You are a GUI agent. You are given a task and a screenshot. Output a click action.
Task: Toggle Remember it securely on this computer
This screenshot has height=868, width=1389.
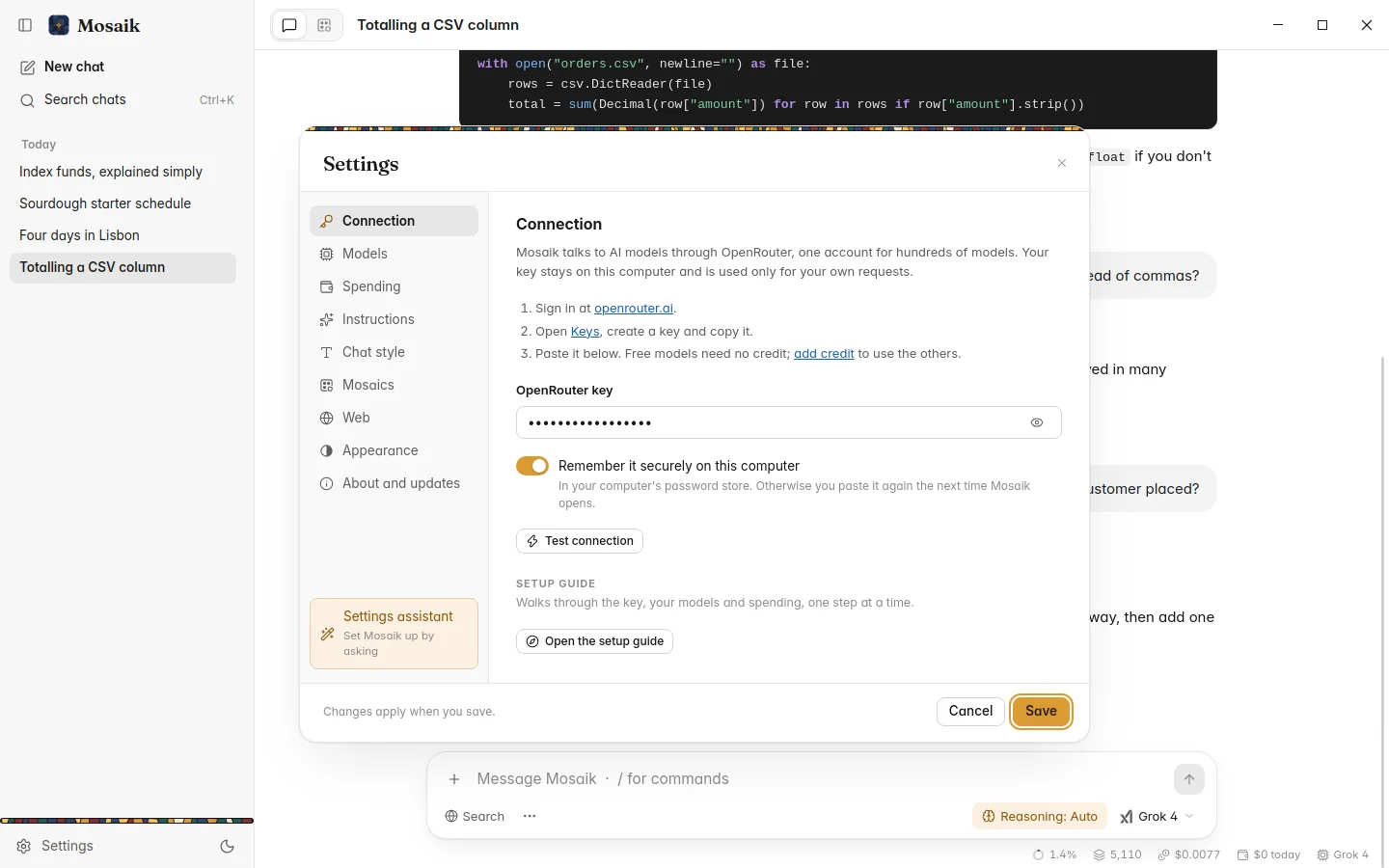pos(532,466)
